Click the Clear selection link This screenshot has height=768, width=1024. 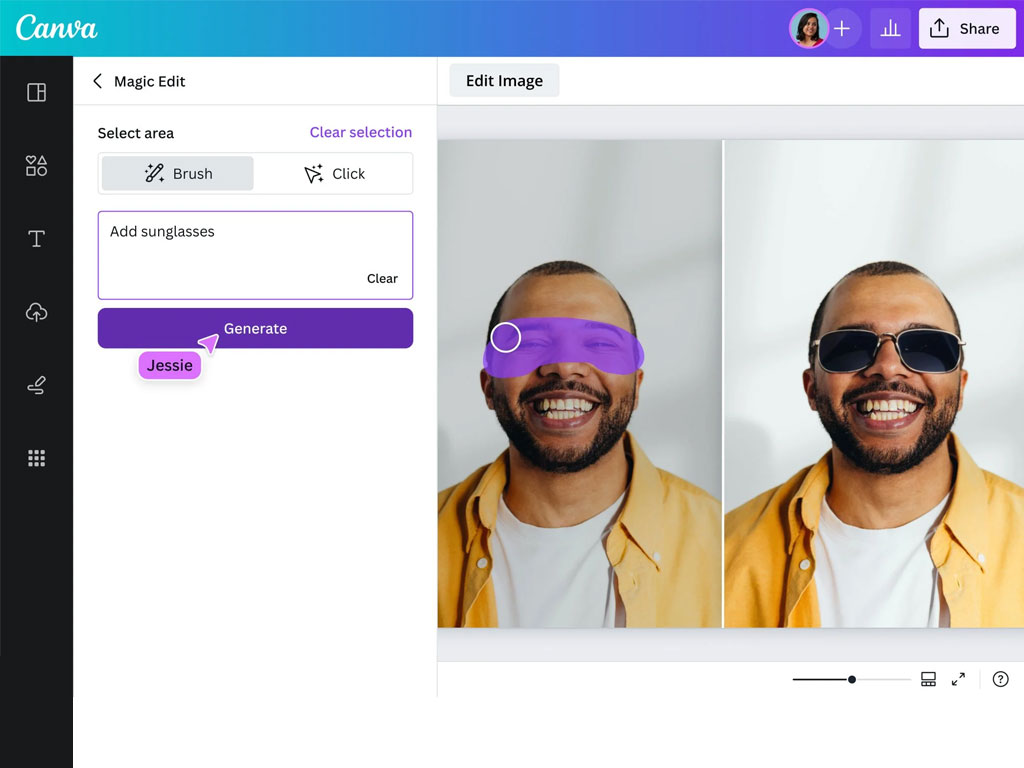[x=360, y=132]
